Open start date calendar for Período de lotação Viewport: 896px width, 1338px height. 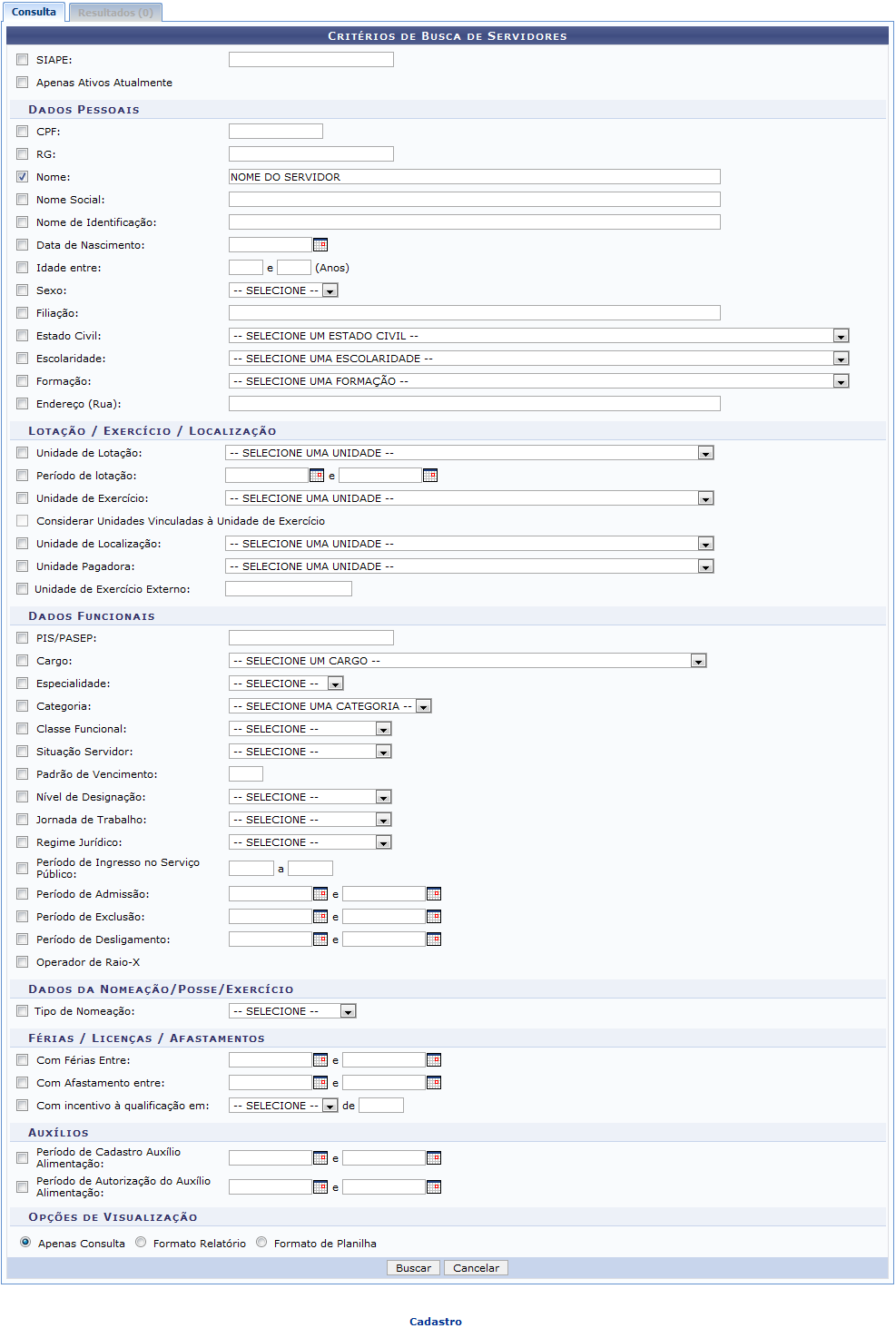pyautogui.click(x=316, y=476)
